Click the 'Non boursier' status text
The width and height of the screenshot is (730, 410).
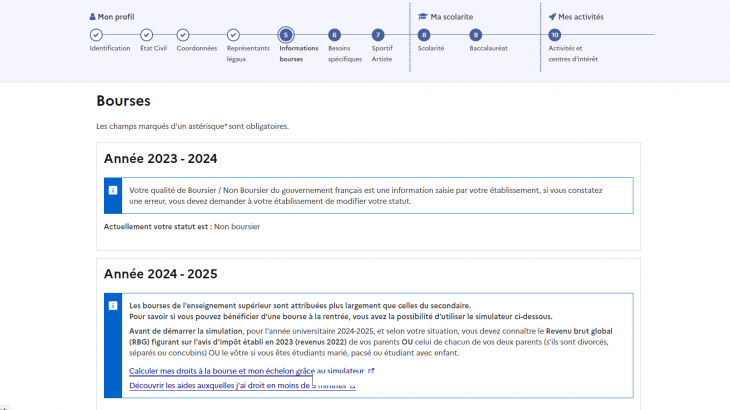click(237, 227)
